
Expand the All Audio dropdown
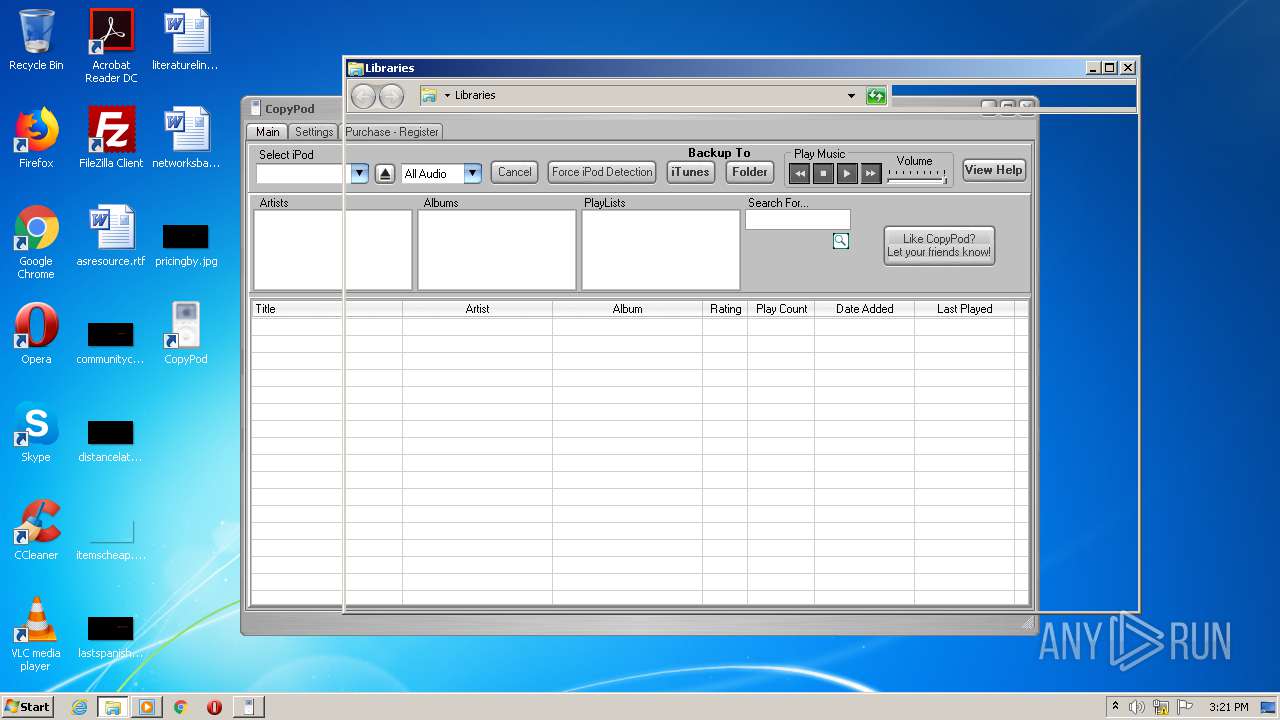[473, 174]
